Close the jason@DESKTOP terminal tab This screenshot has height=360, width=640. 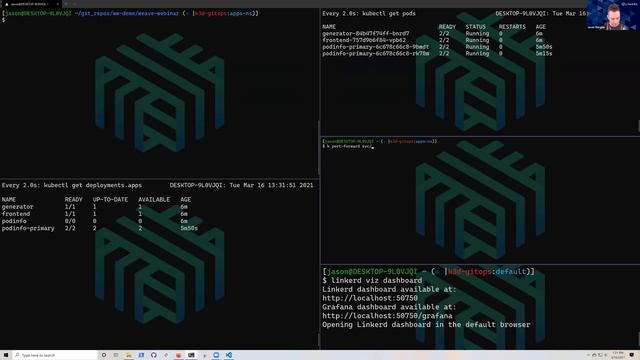(57, 4)
